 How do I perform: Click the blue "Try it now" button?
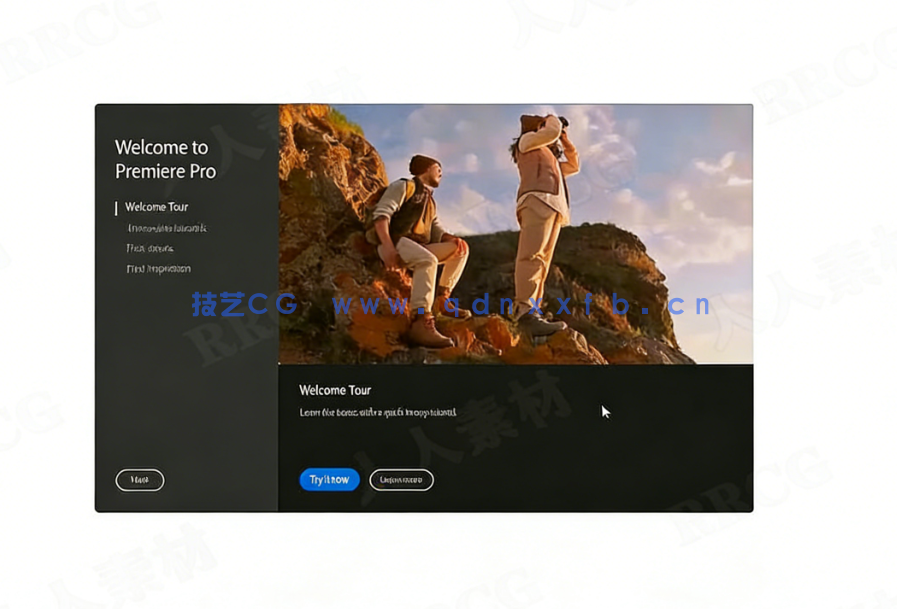[329, 480]
